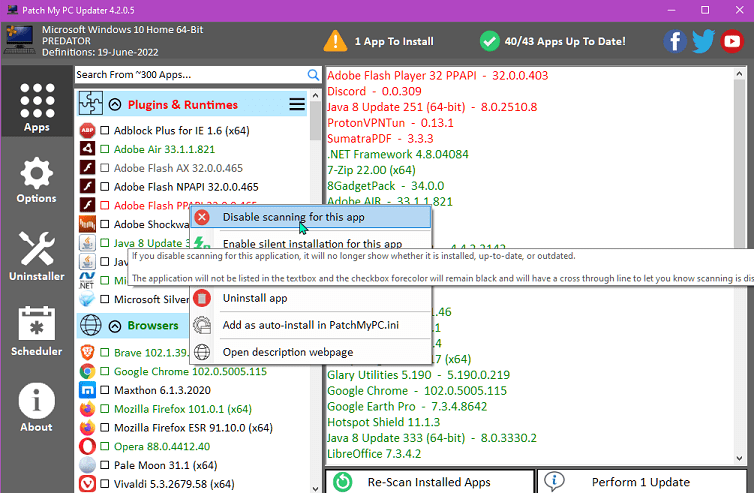Select Add as auto-install in PatchMyPC.ini
This screenshot has height=493, width=754.
(311, 325)
